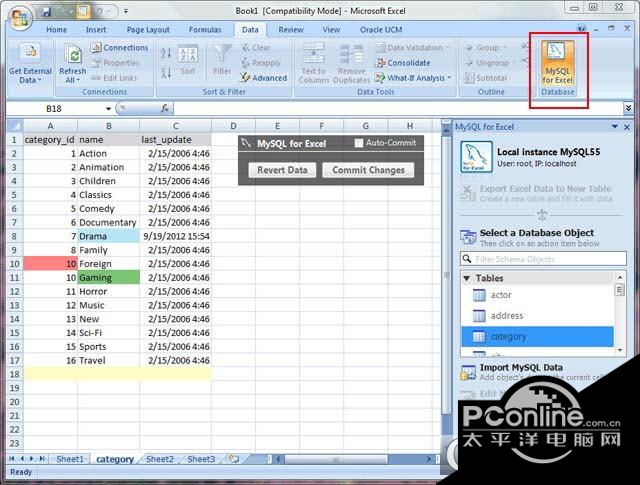The width and height of the screenshot is (640, 485).
Task: Switch to the Sheet1 worksheet tab
Action: point(70,459)
